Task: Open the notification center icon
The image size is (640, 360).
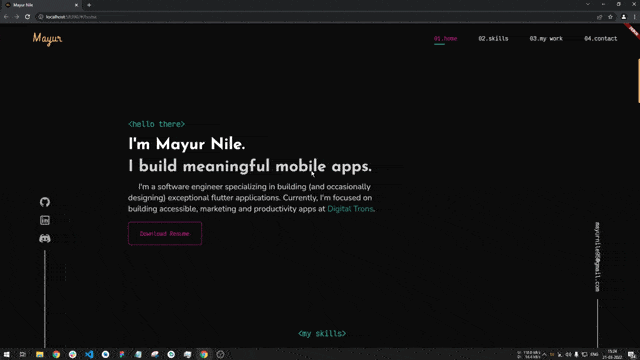Action: click(631, 354)
